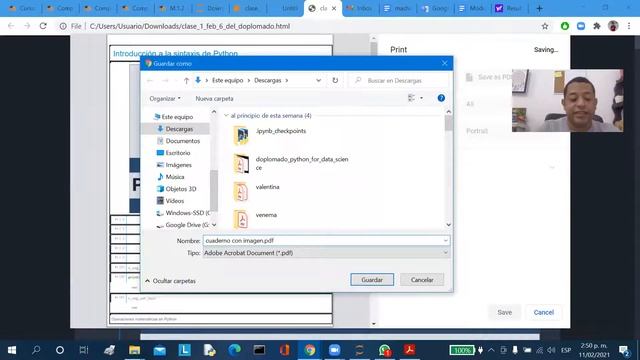Image resolution: width=640 pixels, height=360 pixels.
Task: Close the Guardar como dialog
Action: click(444, 63)
